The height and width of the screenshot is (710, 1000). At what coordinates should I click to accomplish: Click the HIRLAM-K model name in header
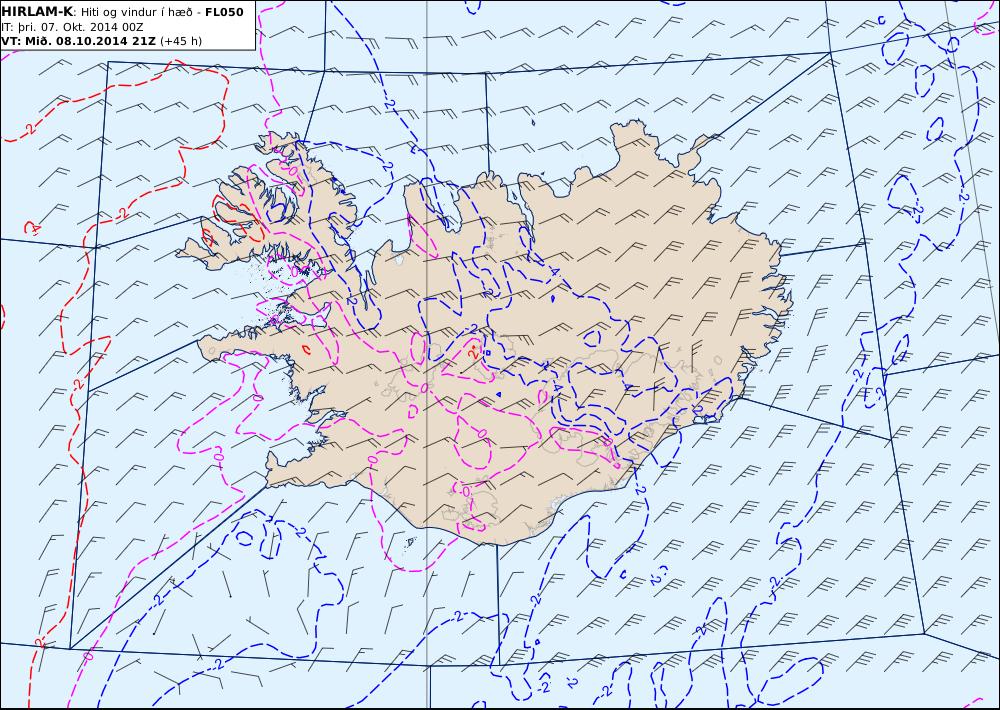tap(37, 12)
